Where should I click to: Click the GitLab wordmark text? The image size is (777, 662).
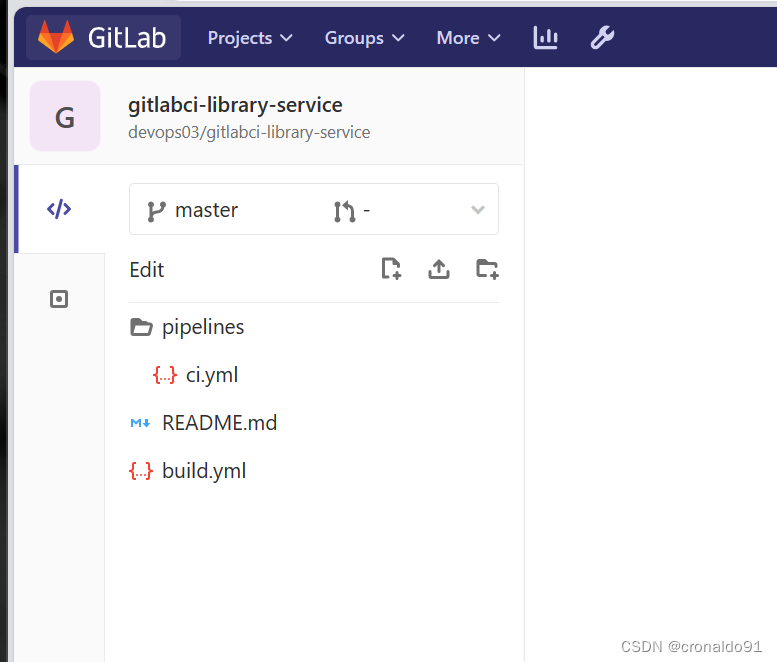pos(127,38)
